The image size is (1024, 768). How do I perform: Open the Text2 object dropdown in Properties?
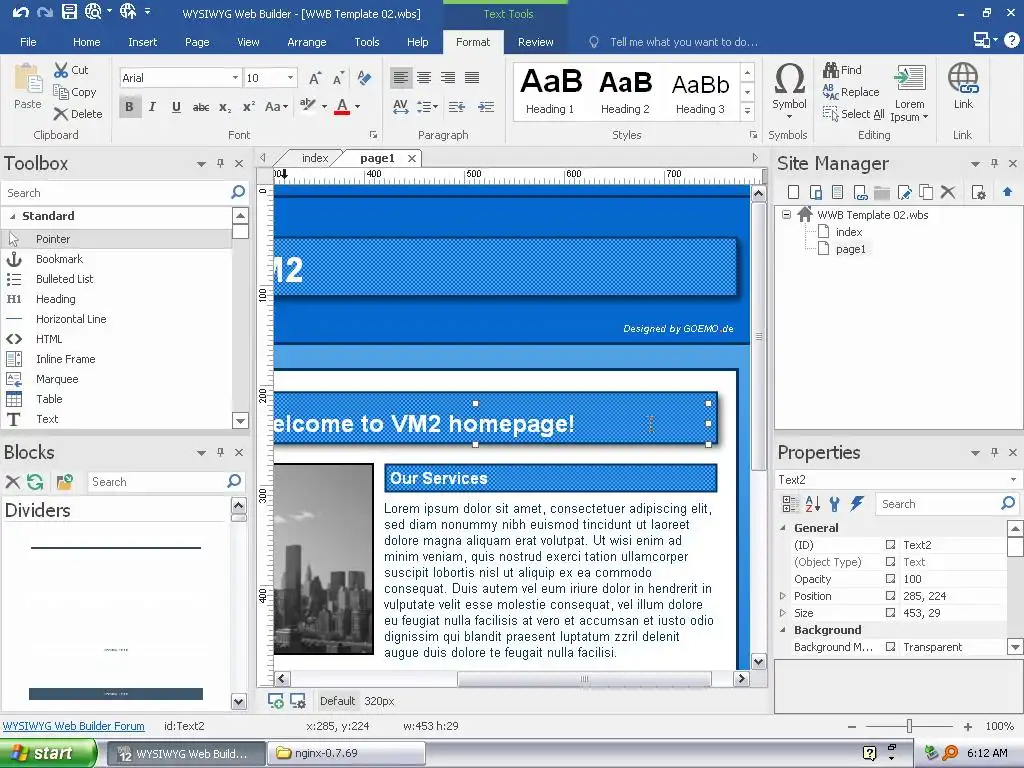click(1014, 479)
